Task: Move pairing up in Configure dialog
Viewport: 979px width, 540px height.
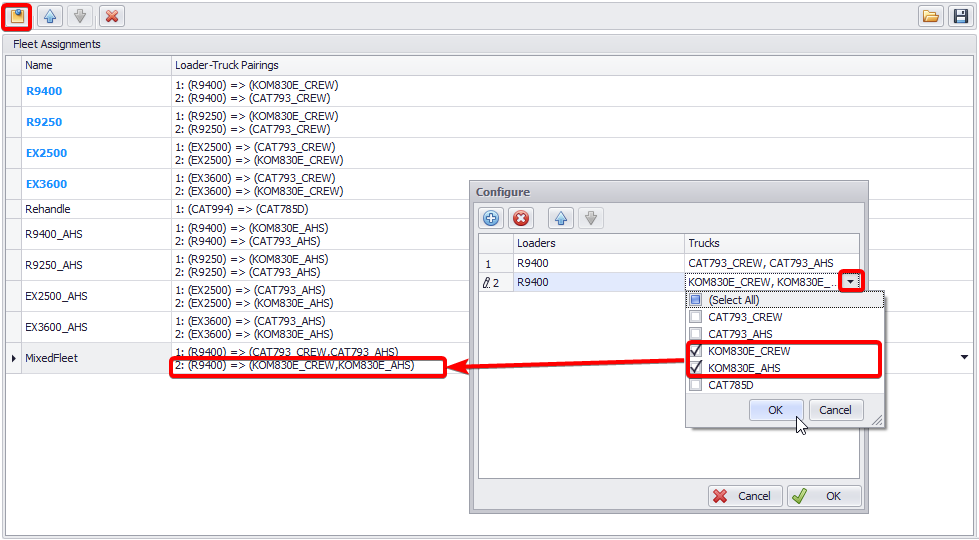Action: click(561, 218)
